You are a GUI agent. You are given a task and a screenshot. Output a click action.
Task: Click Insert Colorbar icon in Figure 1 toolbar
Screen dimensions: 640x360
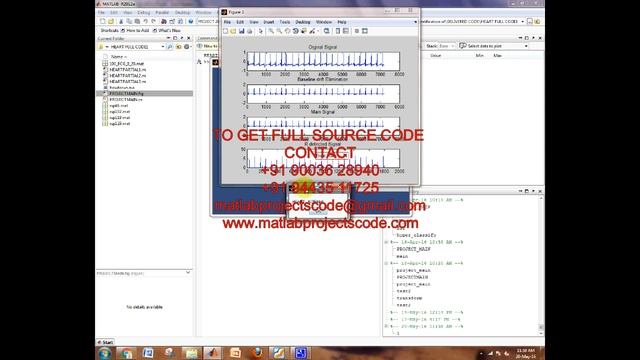[338, 31]
